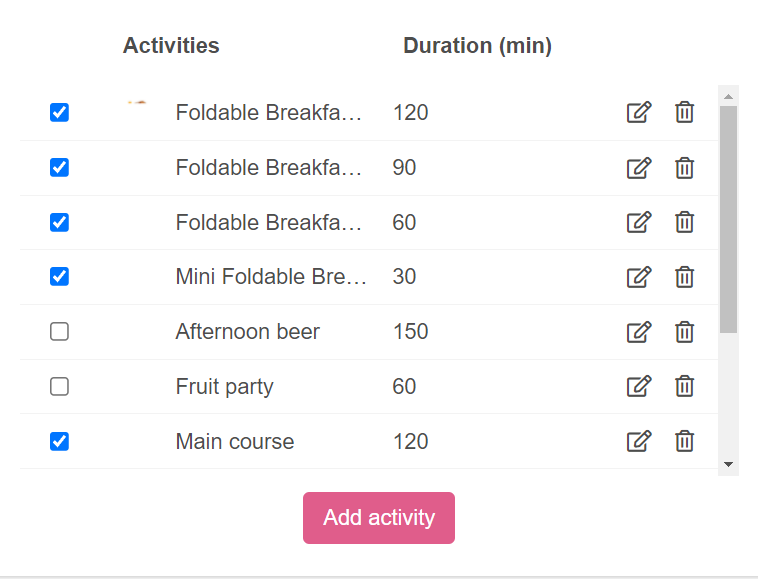Edit the Fruit party activity
The image size is (758, 579).
point(639,386)
